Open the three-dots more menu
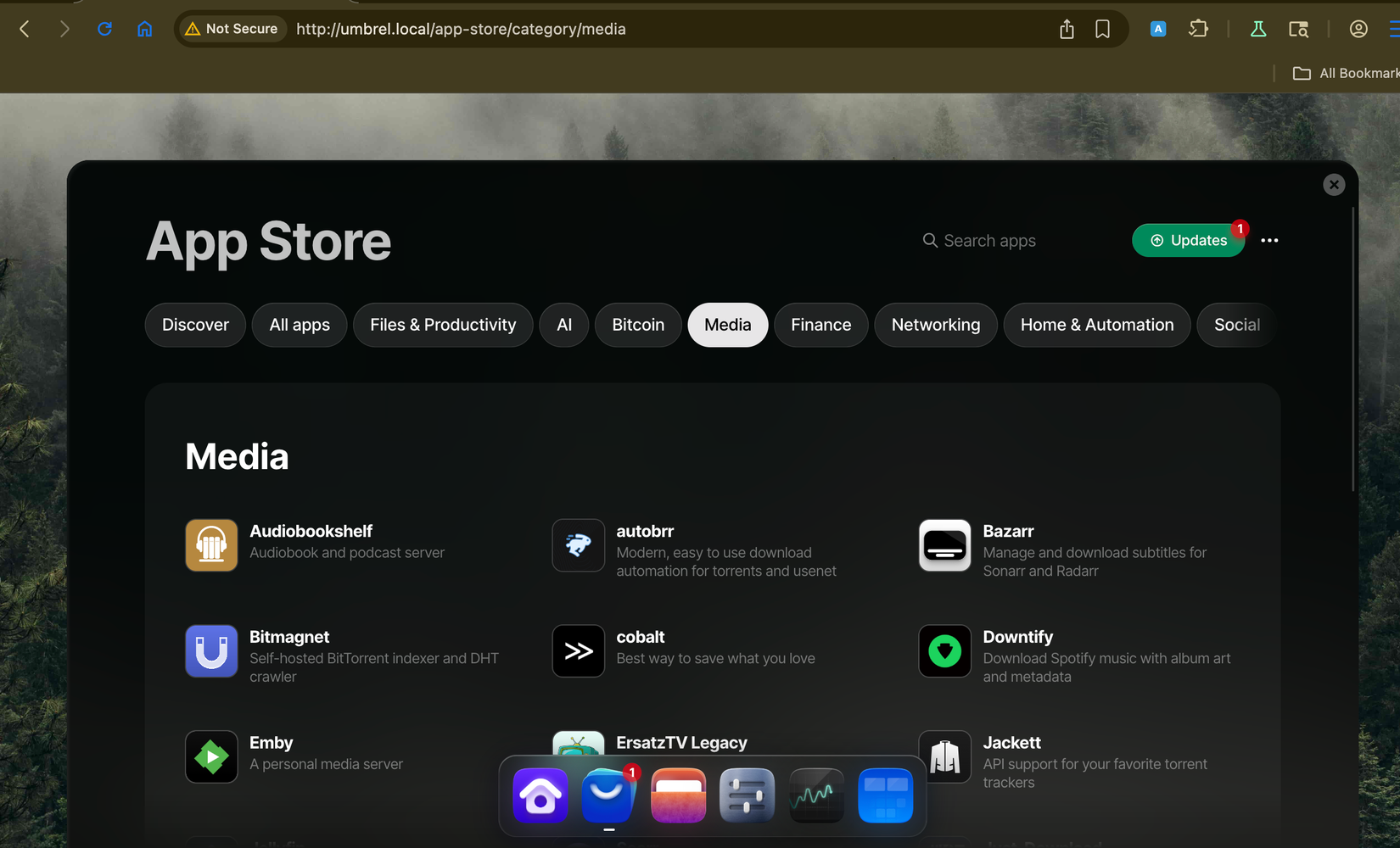 click(x=1269, y=241)
